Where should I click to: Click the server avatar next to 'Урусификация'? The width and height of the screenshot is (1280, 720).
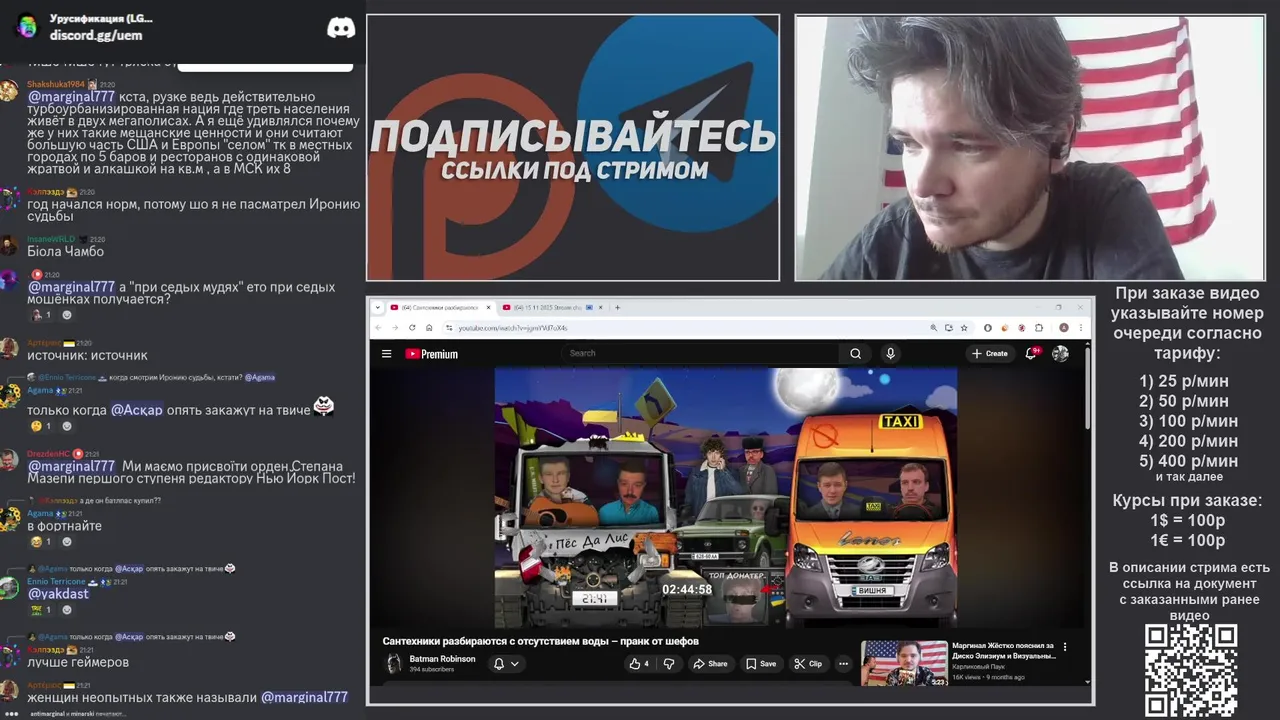coord(26,26)
